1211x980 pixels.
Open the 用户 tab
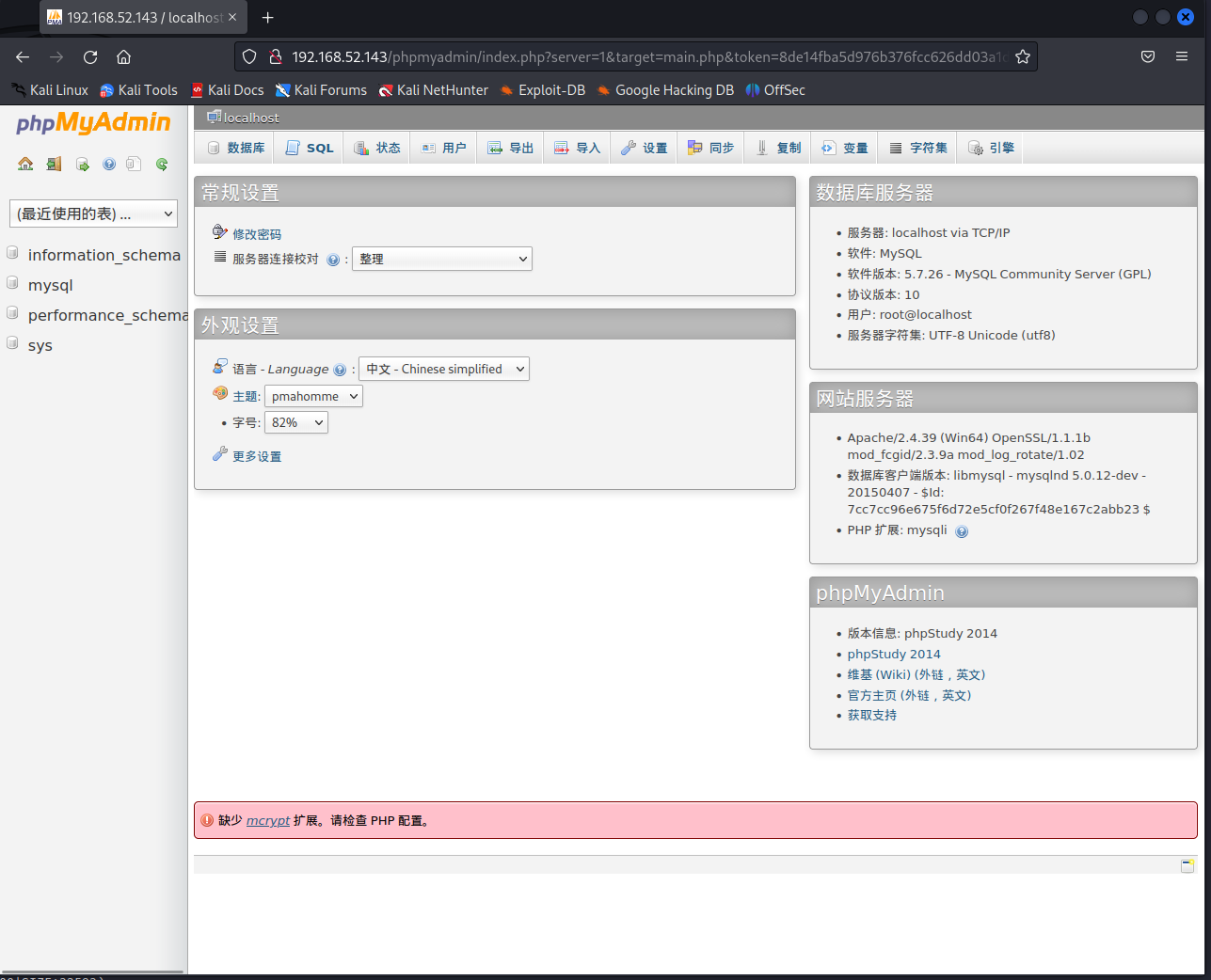[x=443, y=148]
